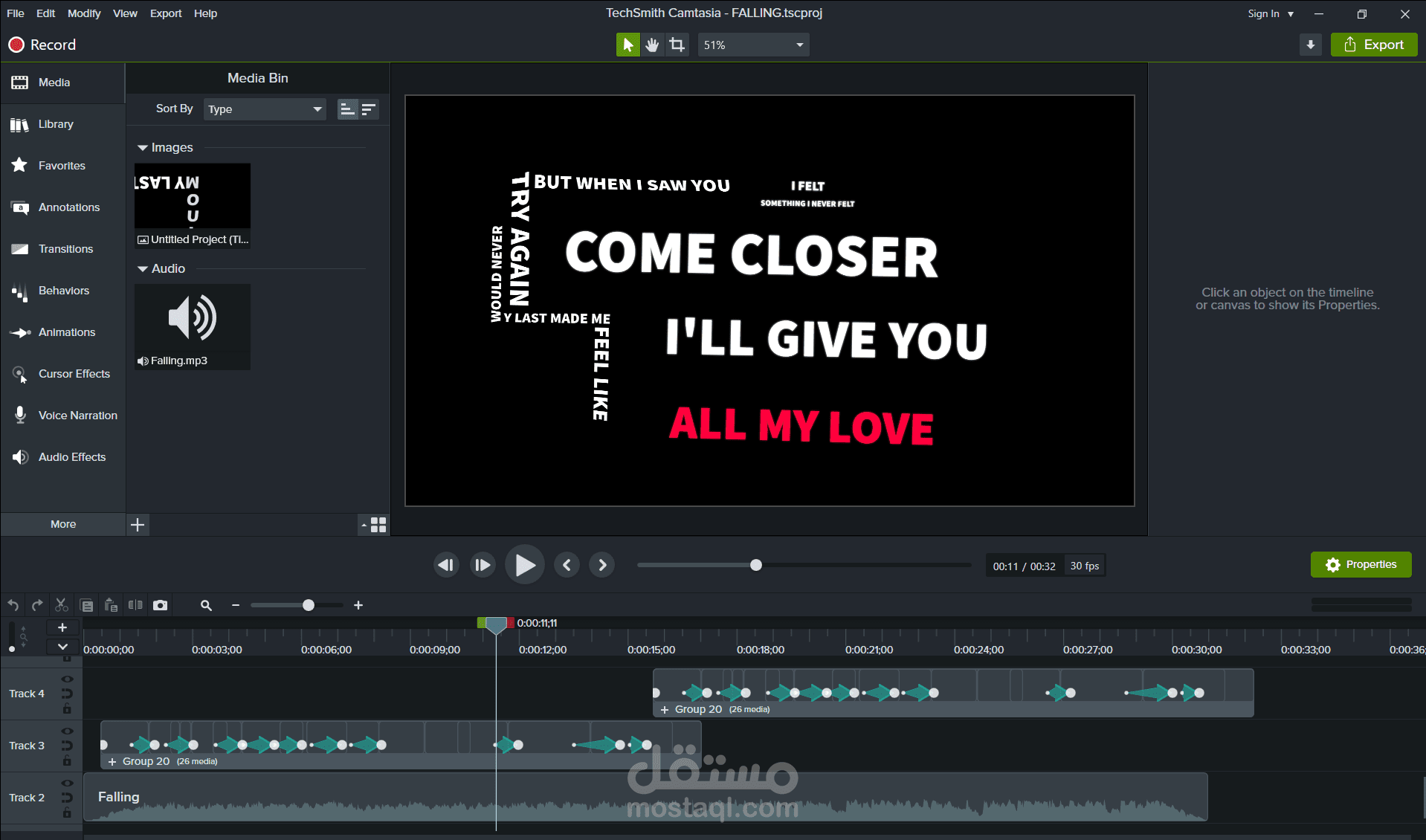Collapse the Audio section

pyautogui.click(x=143, y=269)
